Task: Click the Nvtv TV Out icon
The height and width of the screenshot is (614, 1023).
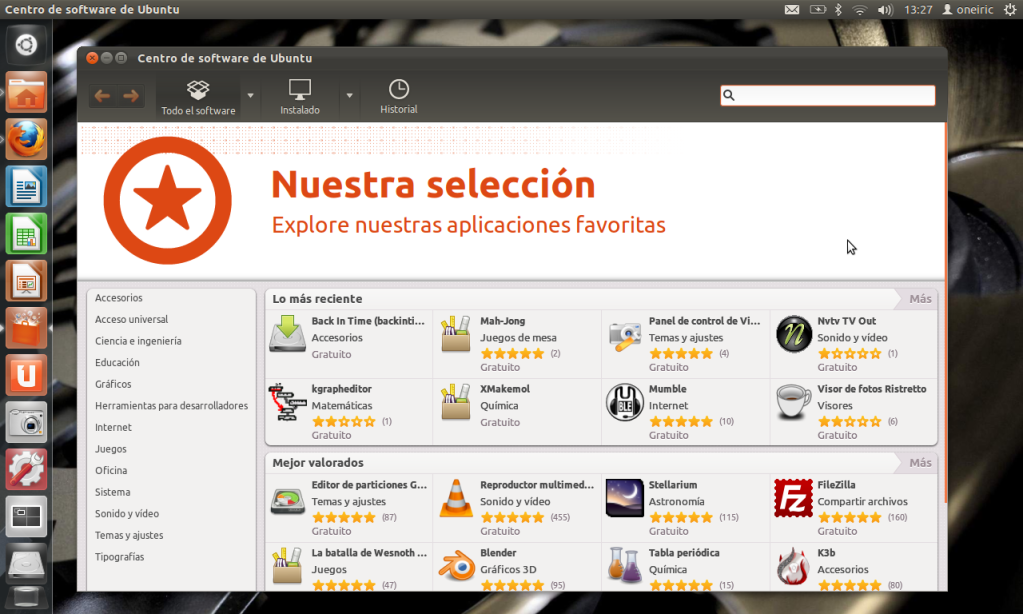Action: point(793,334)
